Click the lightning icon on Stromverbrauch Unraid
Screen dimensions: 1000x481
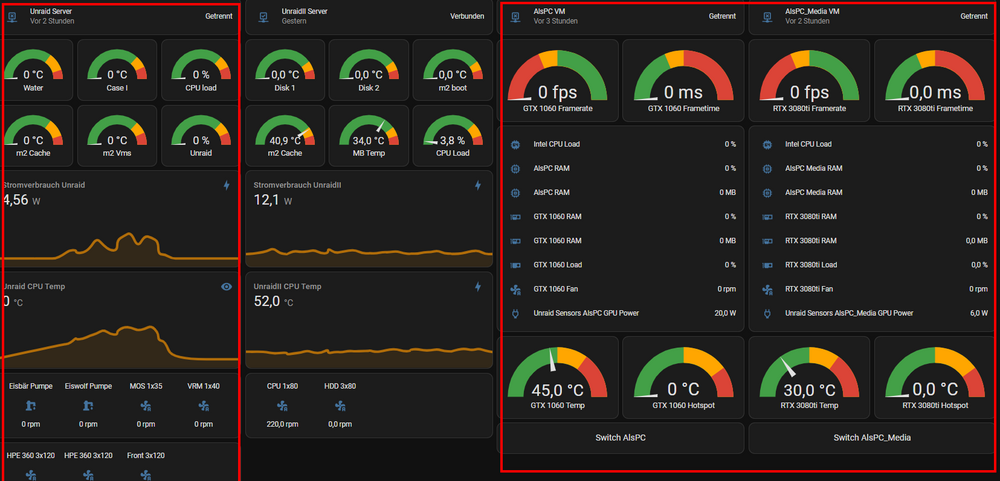pos(226,186)
